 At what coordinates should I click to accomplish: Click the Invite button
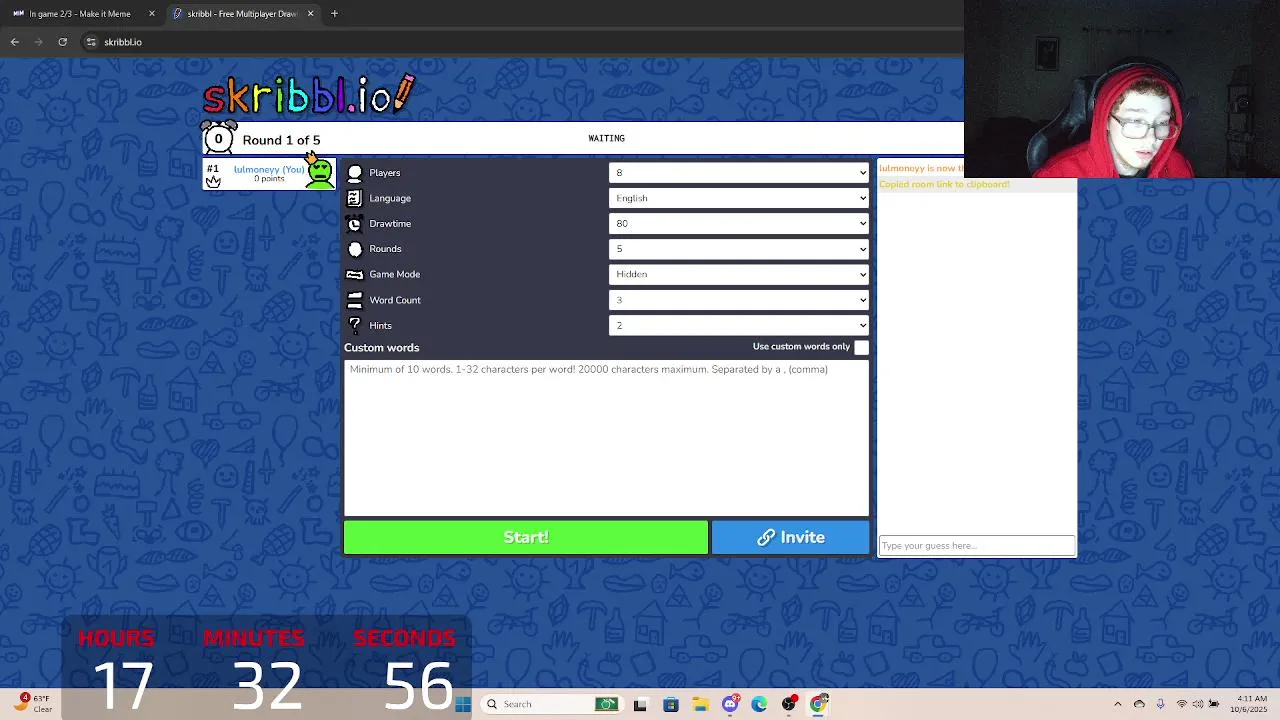pos(790,537)
